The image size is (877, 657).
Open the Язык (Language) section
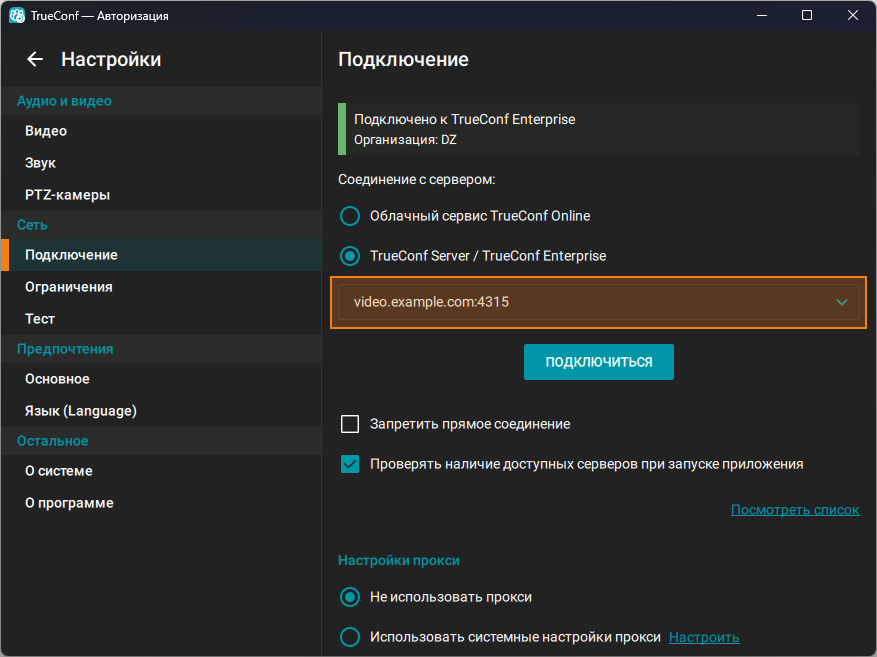161,411
